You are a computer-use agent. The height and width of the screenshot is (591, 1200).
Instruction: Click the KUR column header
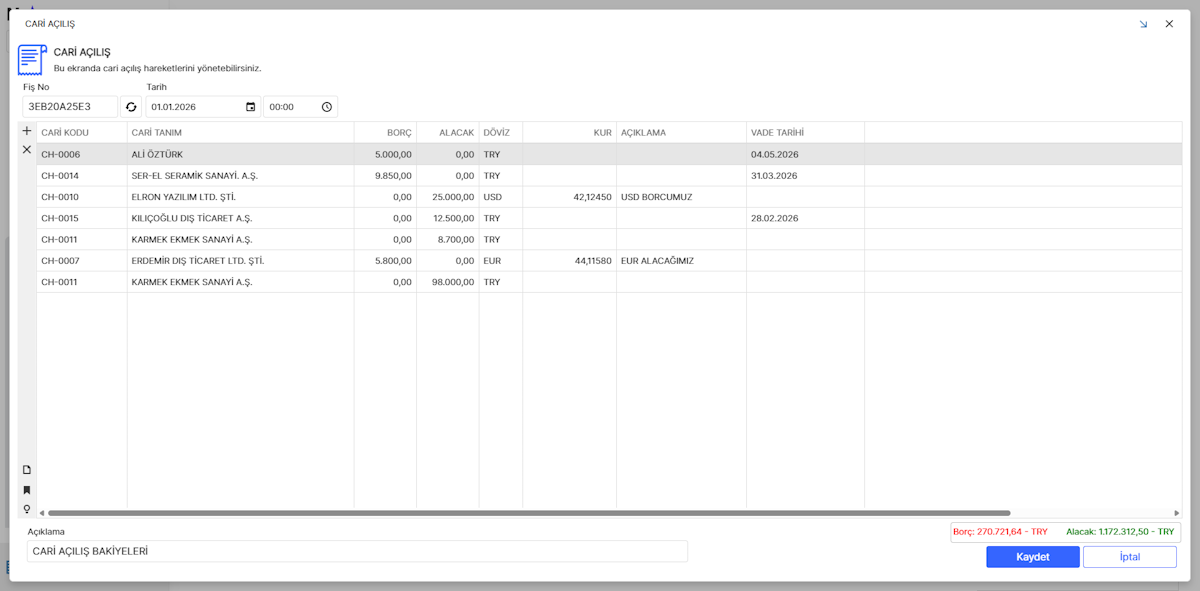click(569, 133)
